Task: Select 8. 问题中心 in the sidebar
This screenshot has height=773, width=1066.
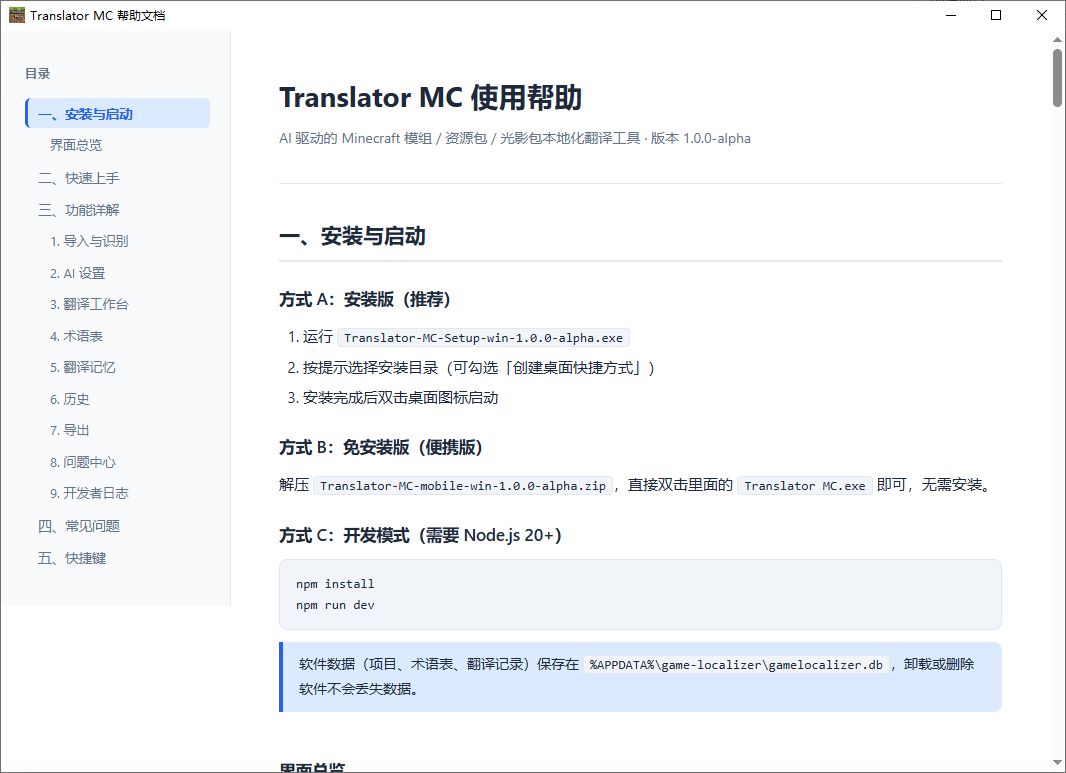Action: 82,462
